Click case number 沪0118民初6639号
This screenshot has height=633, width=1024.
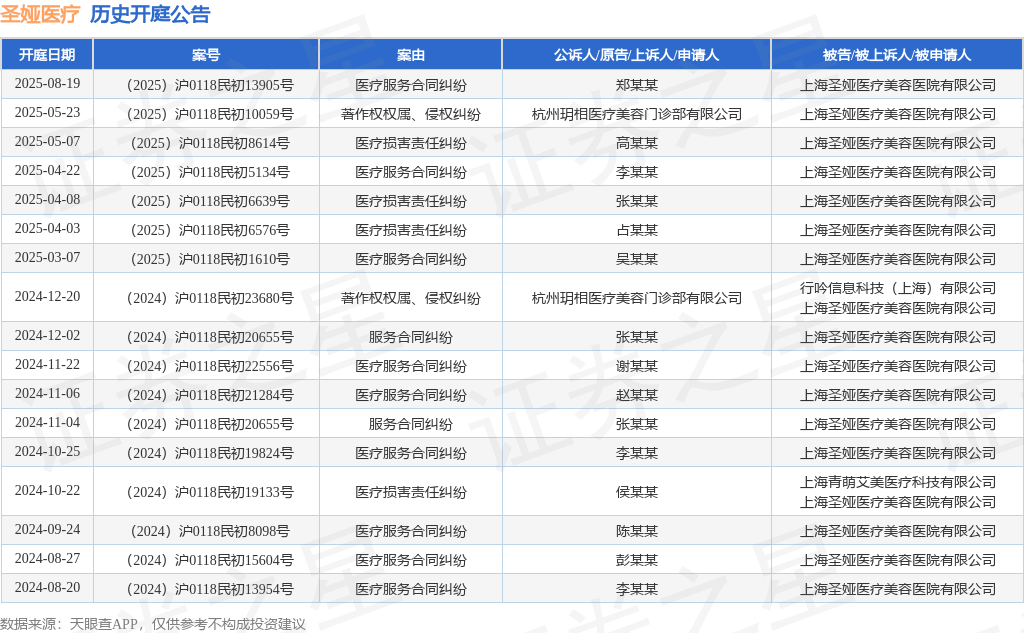point(234,201)
